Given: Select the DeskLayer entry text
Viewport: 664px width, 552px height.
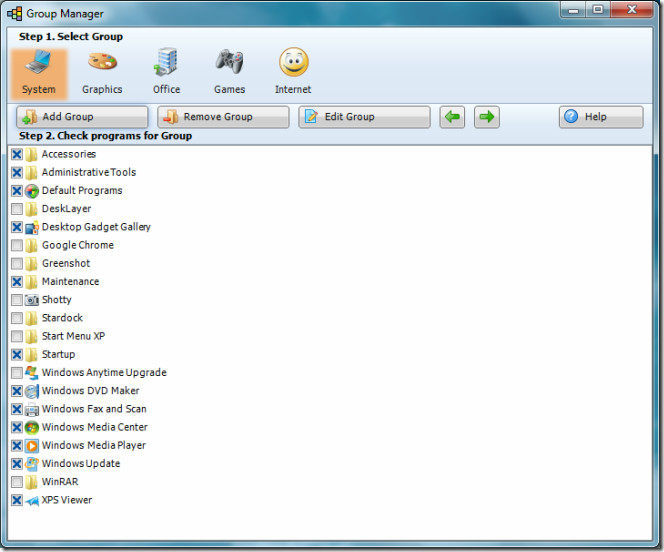Looking at the screenshot, I should [66, 209].
